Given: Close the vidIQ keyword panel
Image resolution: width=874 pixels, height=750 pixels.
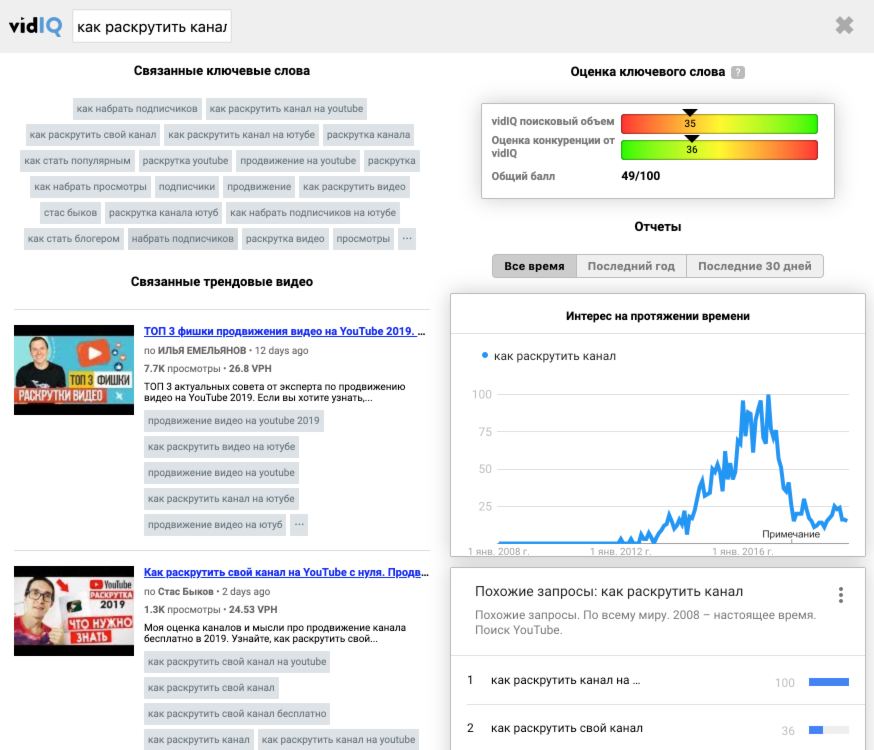Looking at the screenshot, I should 844,25.
